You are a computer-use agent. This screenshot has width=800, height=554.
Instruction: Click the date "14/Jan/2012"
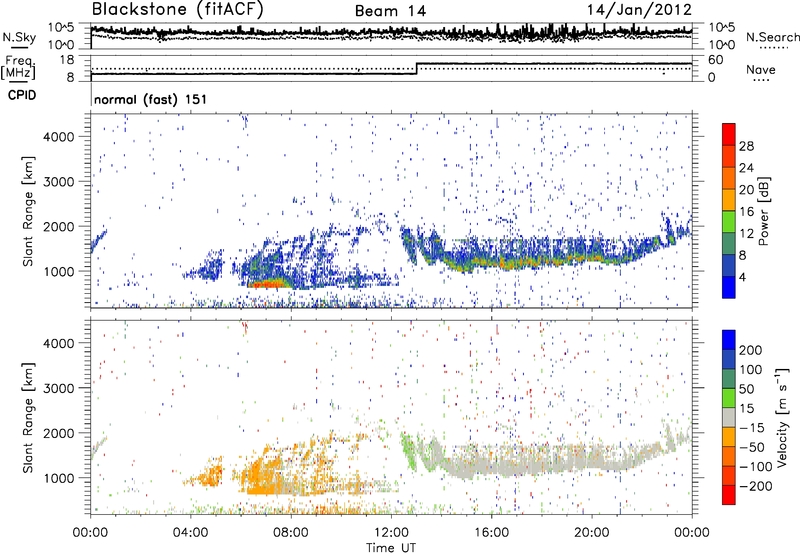coord(639,10)
